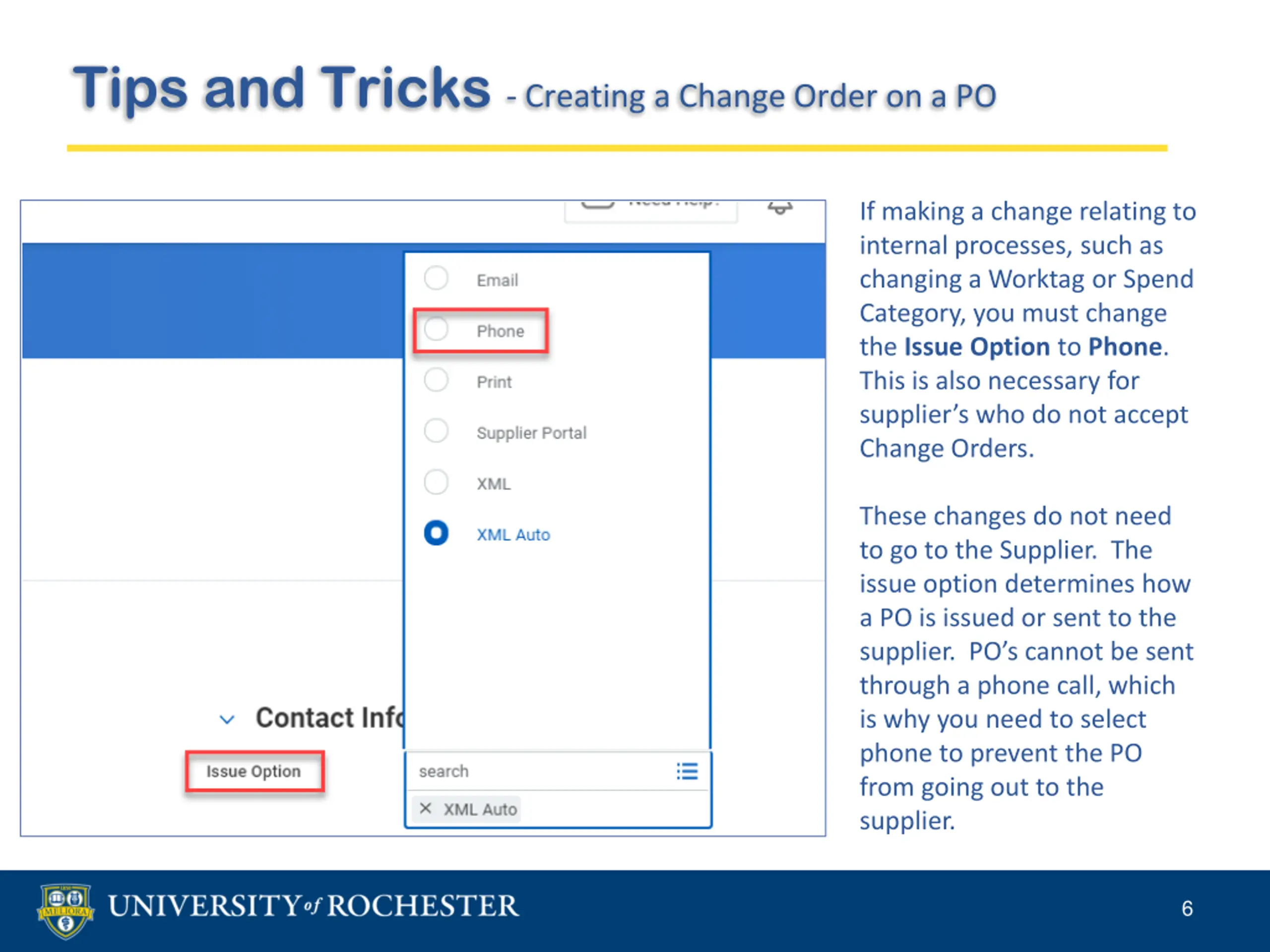1270x952 pixels.
Task: Click inside the search field
Action: click(540, 771)
